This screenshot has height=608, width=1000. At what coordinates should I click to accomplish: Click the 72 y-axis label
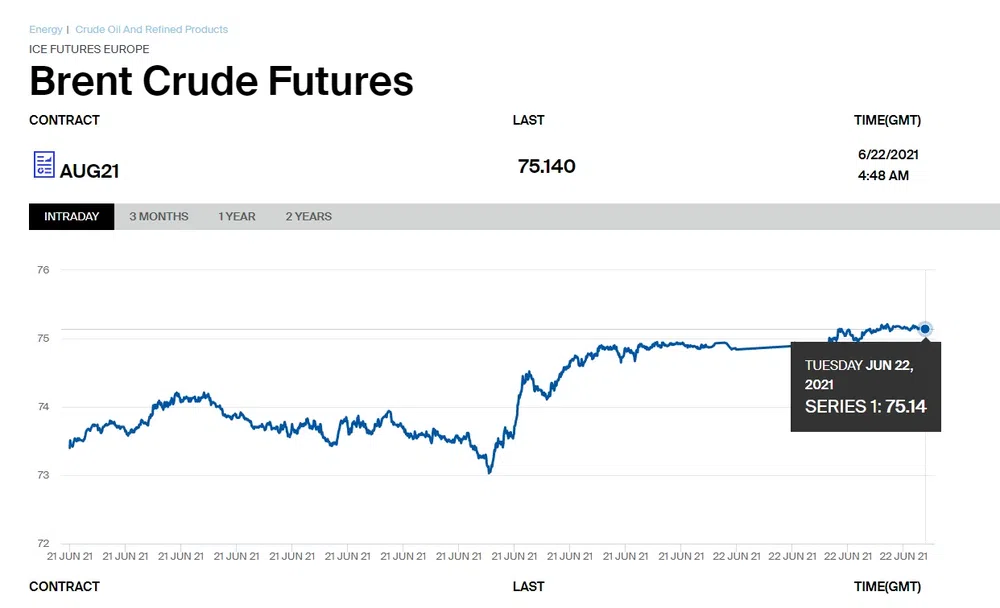tap(42, 543)
